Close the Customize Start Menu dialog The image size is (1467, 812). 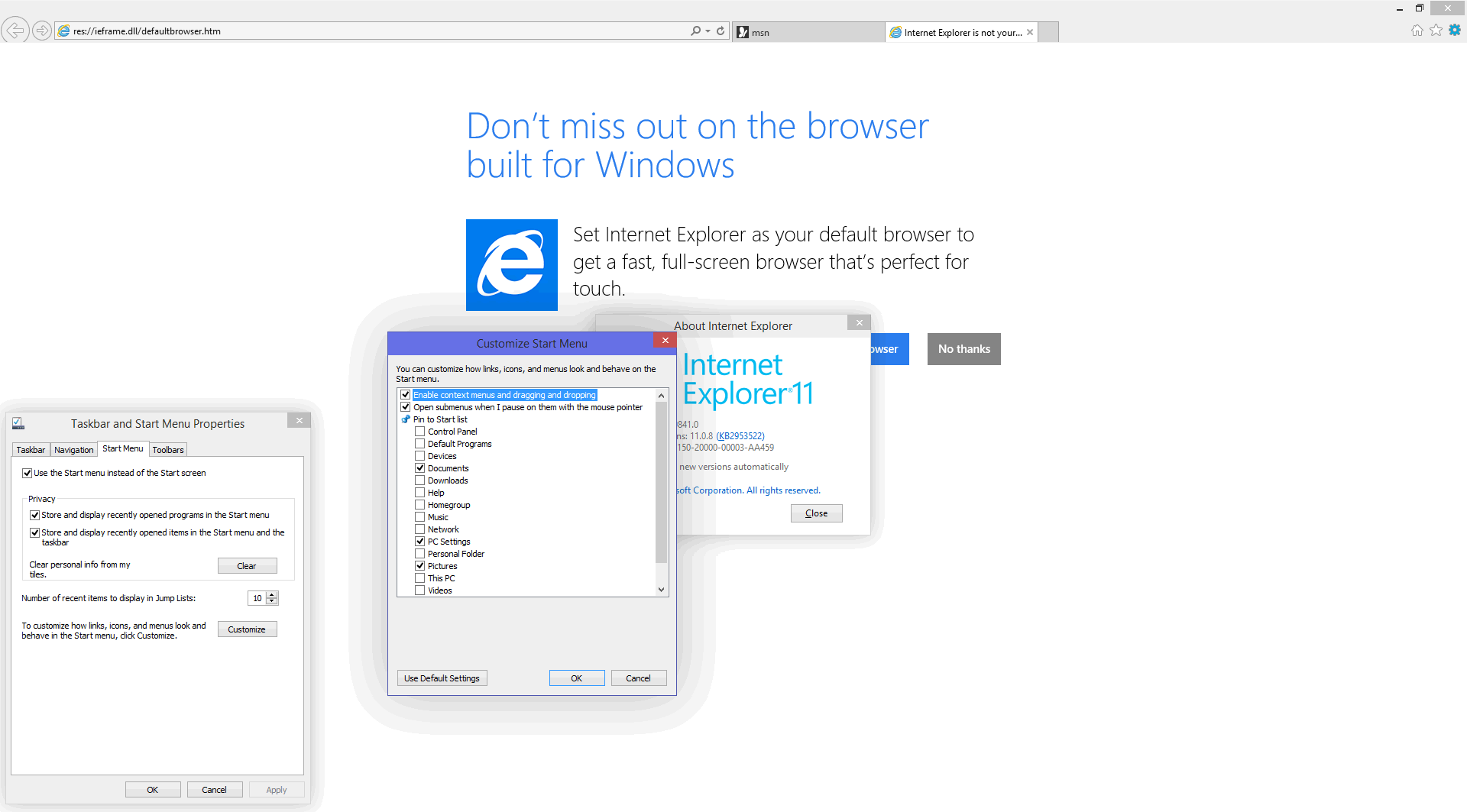(665, 341)
